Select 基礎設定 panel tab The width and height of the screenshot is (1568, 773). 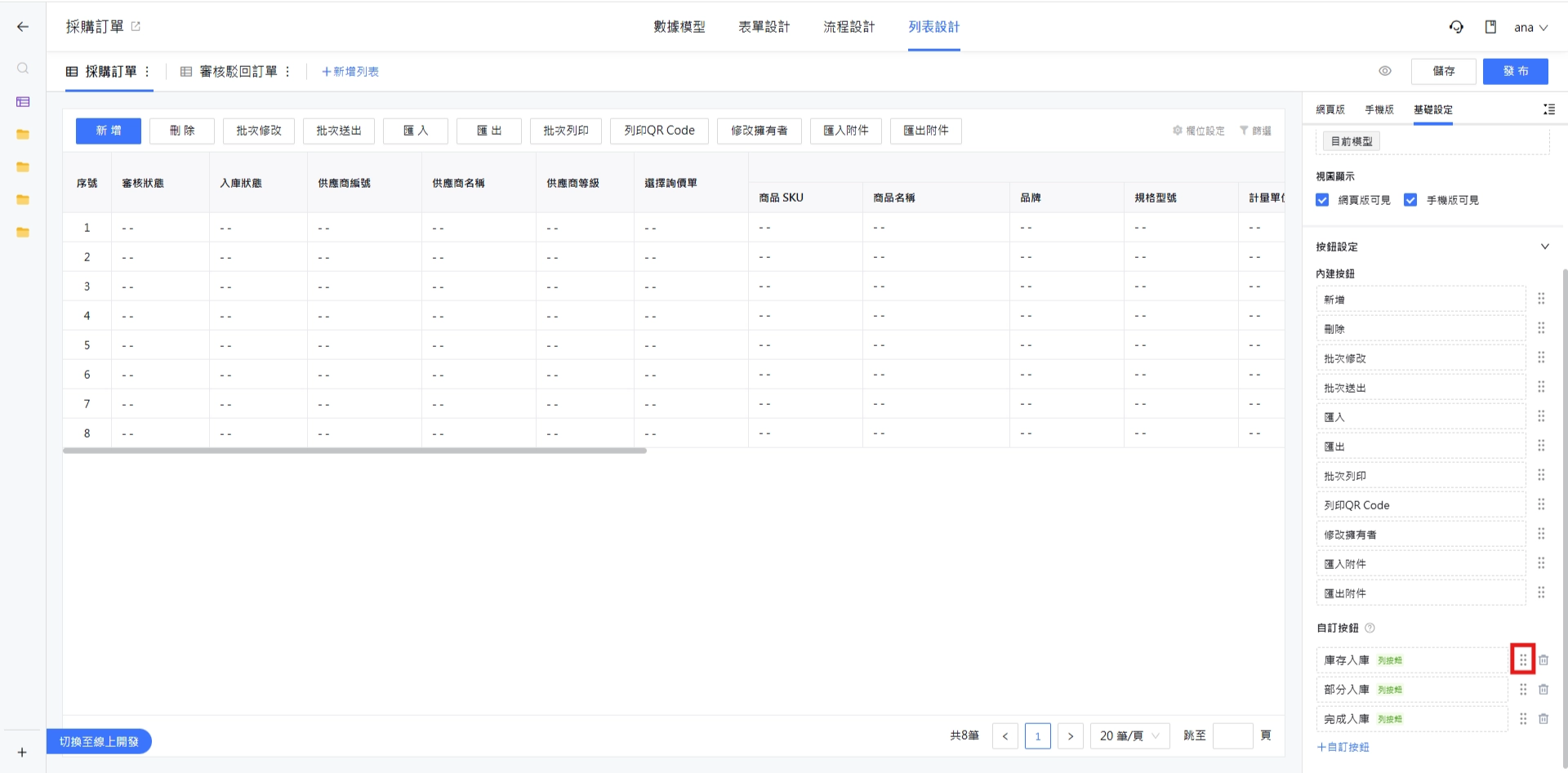1433,109
